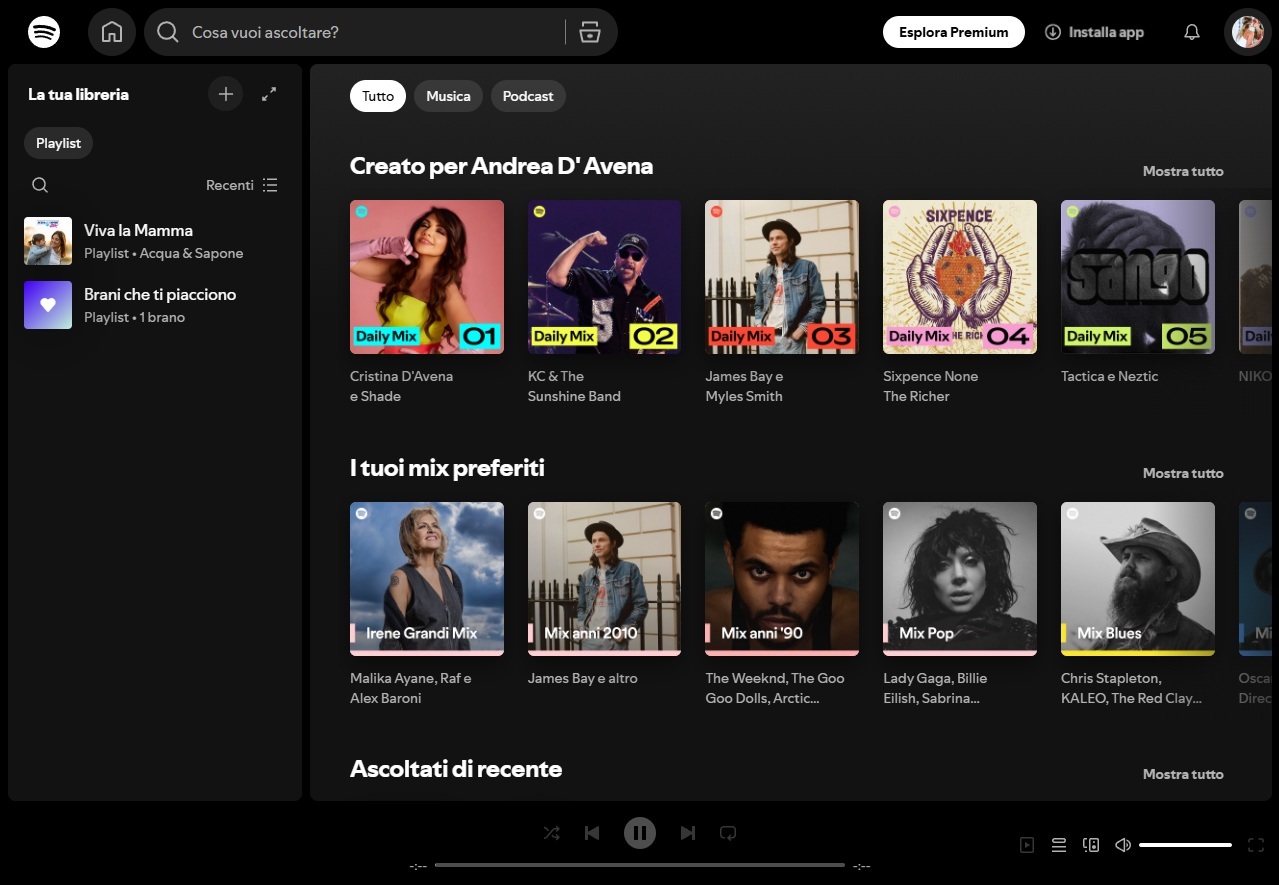Viewport: 1279px width, 885px height.
Task: Expand La tua libreria panel
Action: (x=269, y=94)
